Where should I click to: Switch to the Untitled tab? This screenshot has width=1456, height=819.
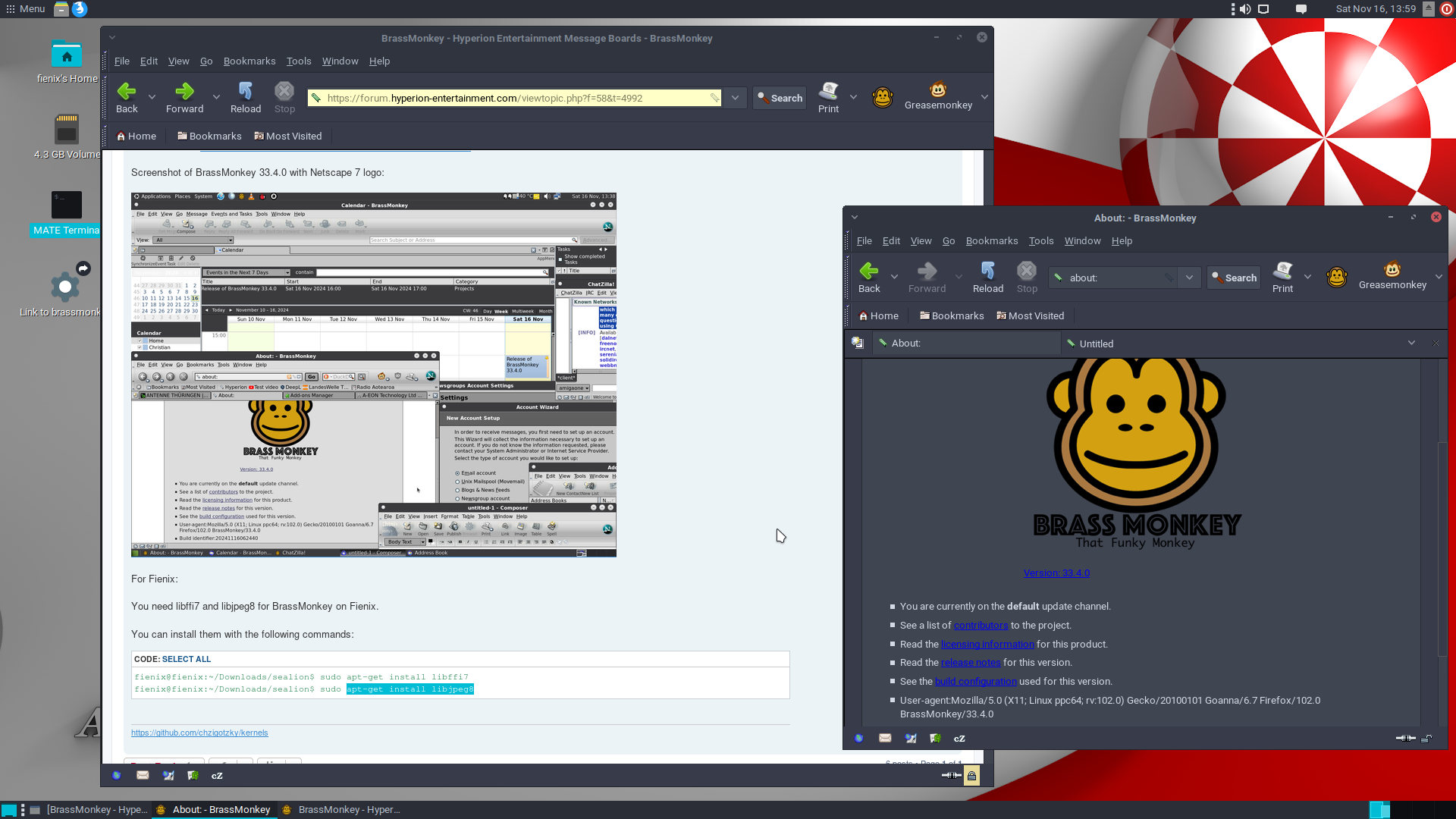[1096, 344]
